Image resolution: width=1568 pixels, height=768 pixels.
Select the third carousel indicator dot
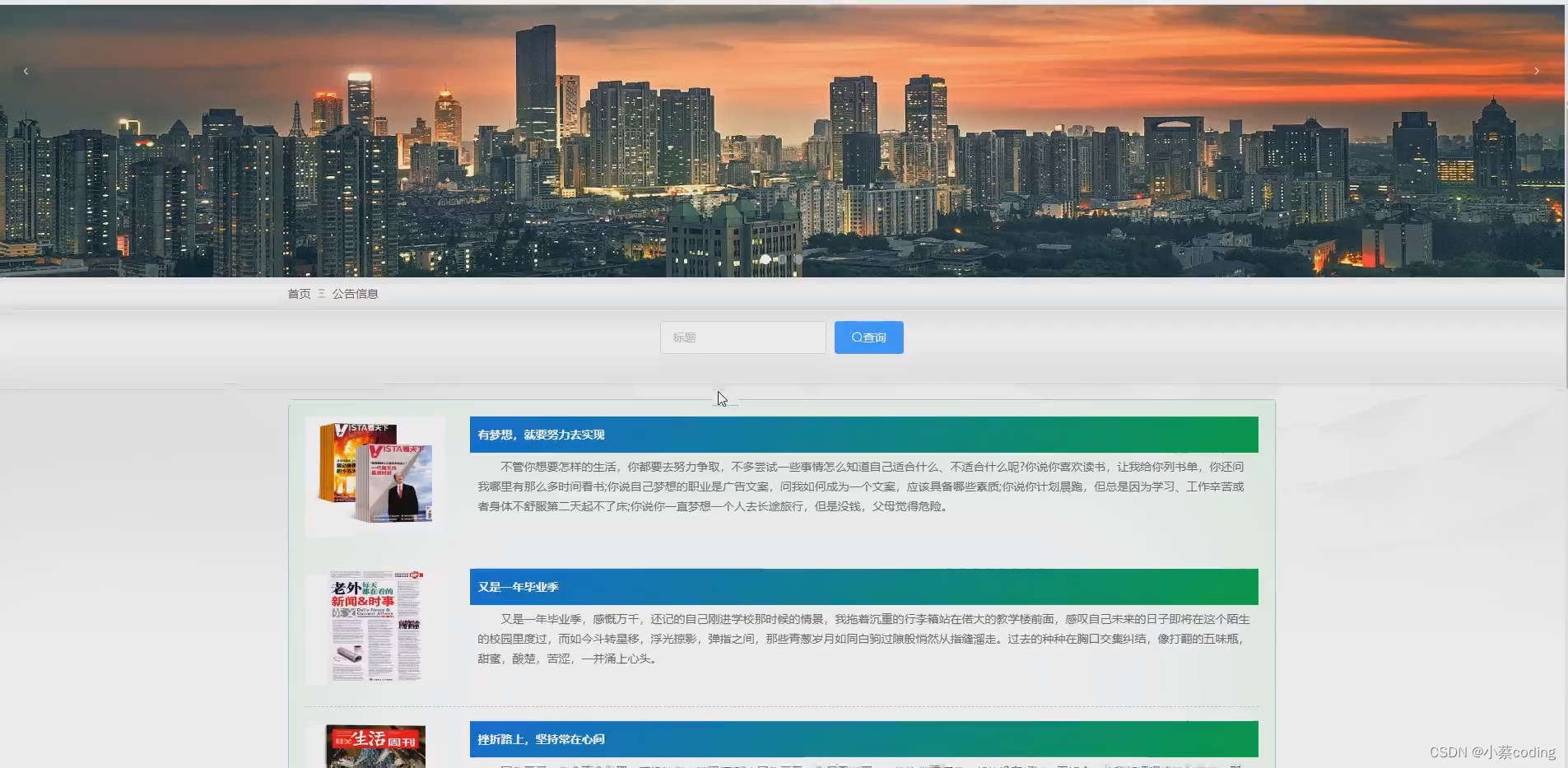click(798, 259)
